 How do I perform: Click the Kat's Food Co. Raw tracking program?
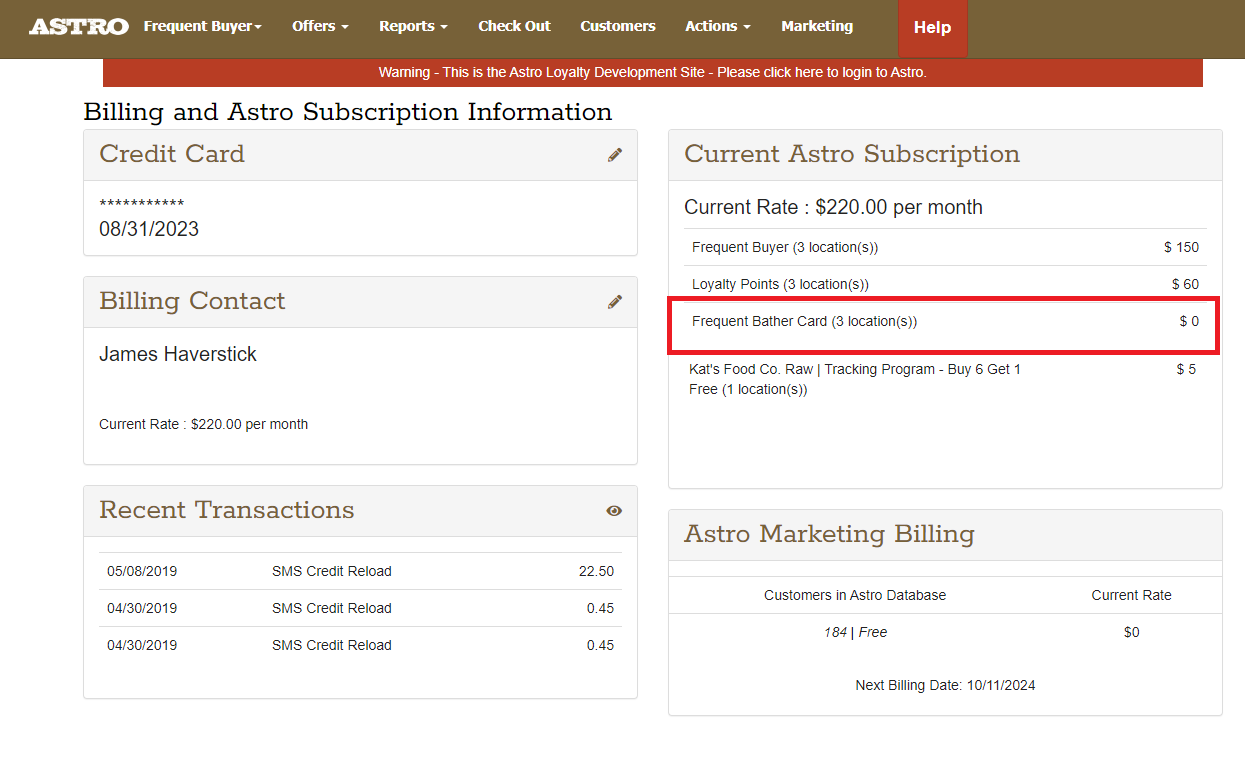[854, 379]
